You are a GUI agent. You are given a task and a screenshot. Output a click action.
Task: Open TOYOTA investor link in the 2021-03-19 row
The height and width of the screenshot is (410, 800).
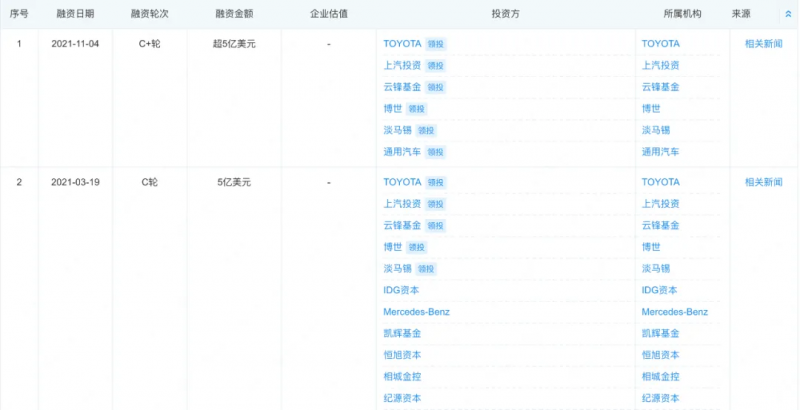point(402,183)
